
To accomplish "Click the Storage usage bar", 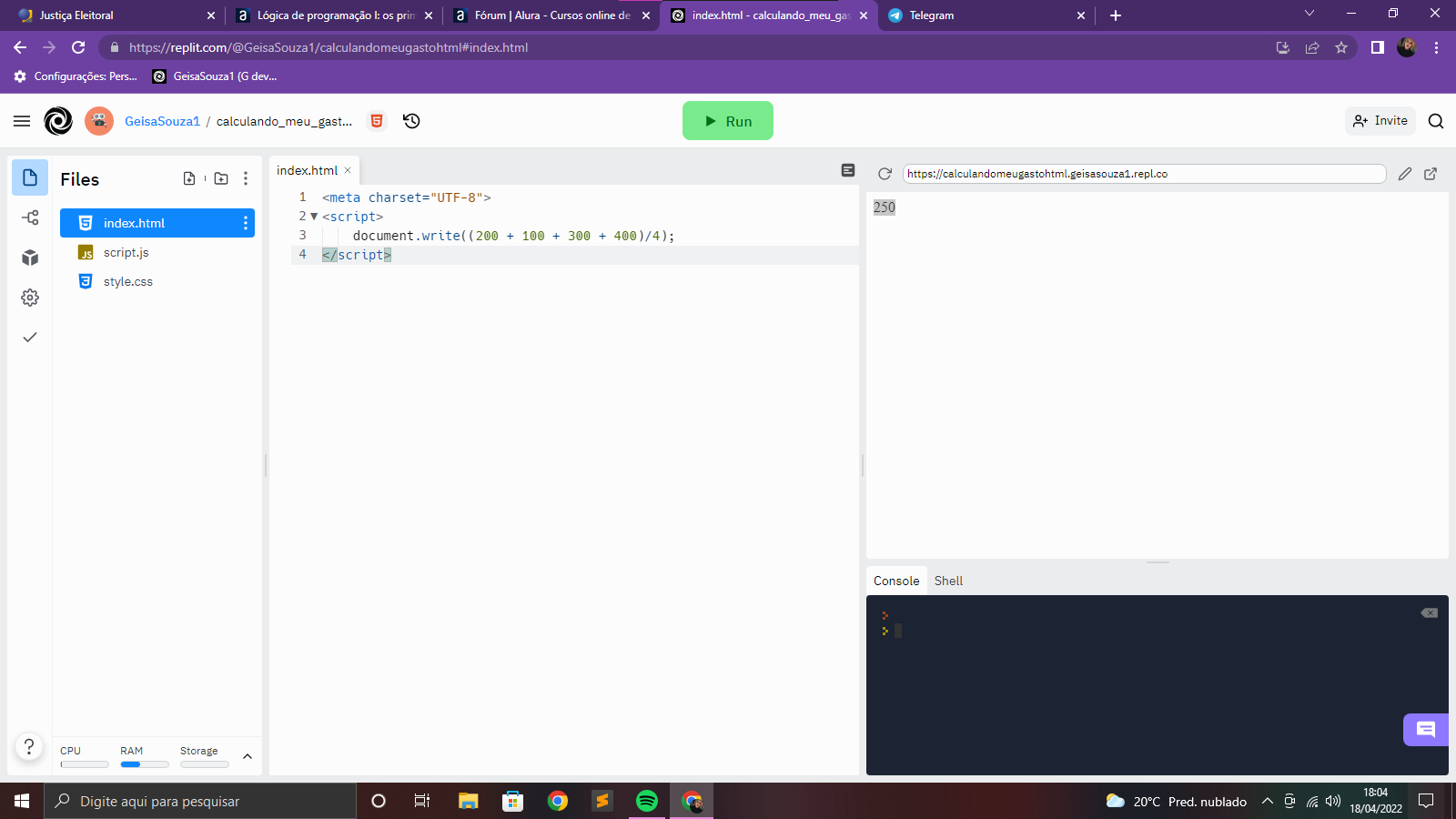I will tap(204, 764).
